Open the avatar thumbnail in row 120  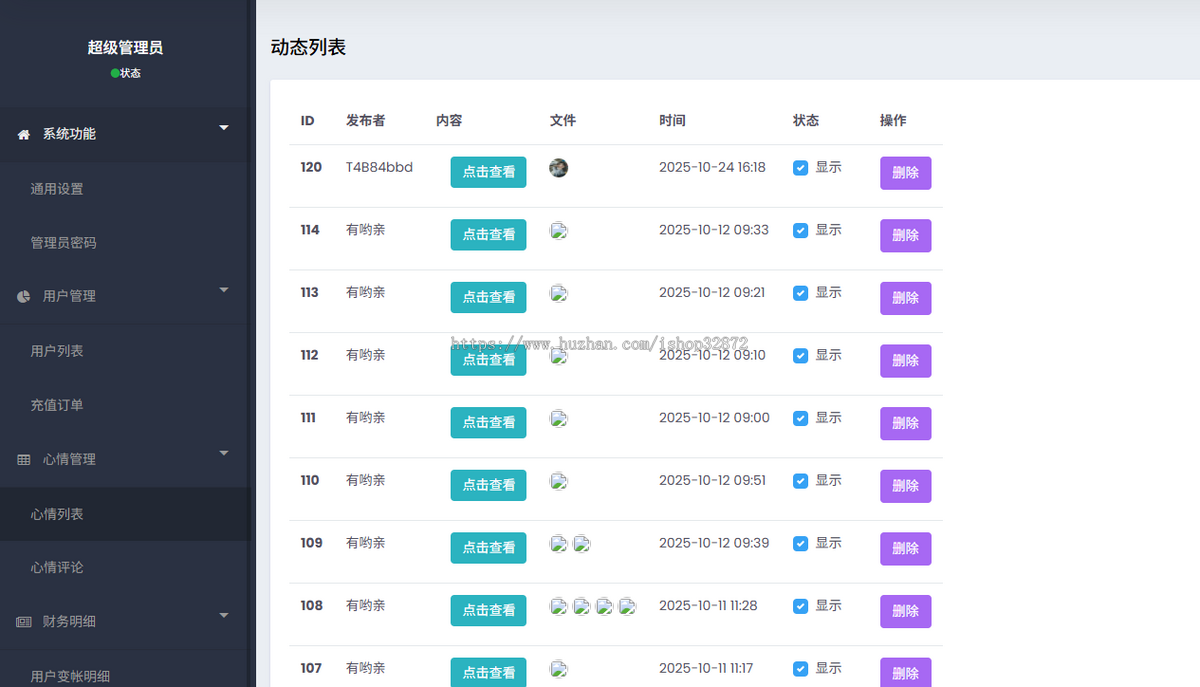[x=559, y=167]
